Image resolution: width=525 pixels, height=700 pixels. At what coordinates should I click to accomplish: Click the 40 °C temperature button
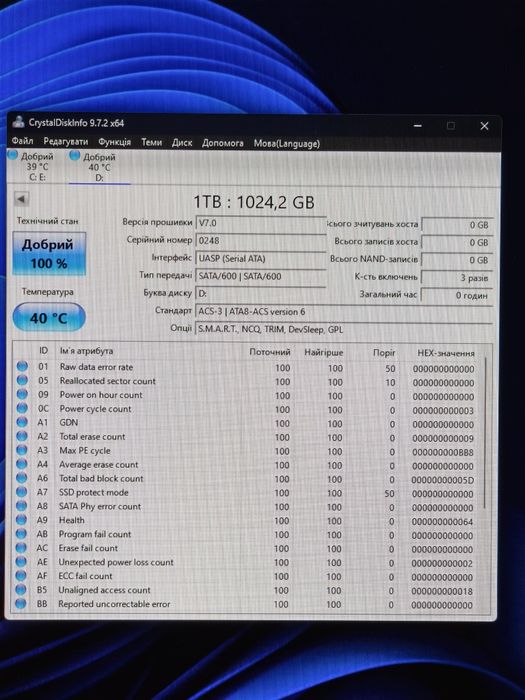point(49,318)
